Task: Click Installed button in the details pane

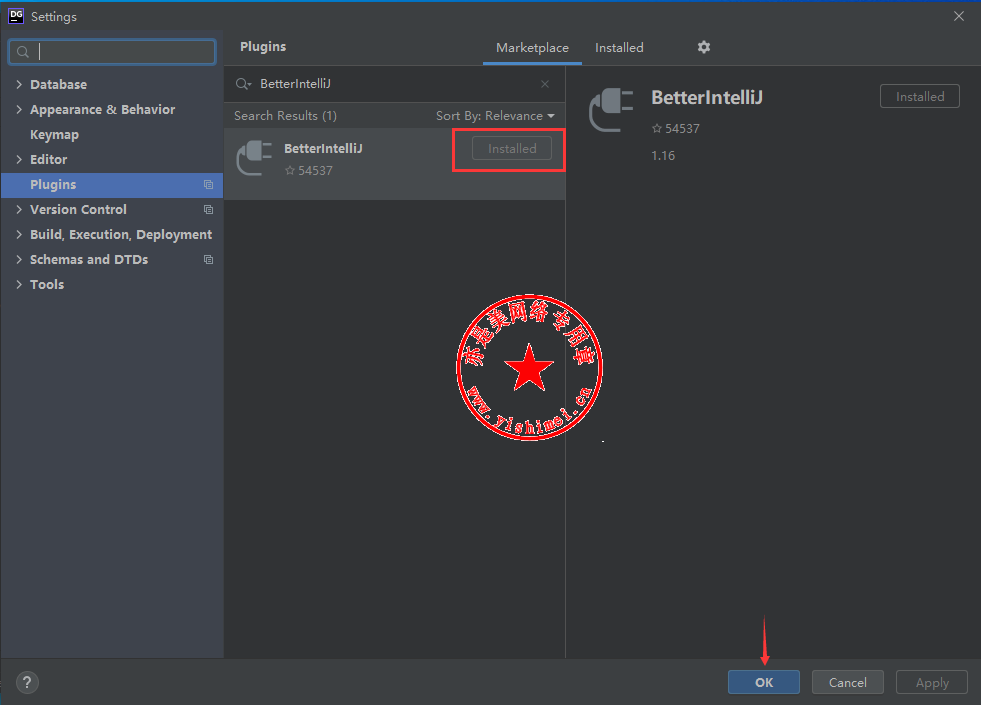Action: click(x=920, y=96)
